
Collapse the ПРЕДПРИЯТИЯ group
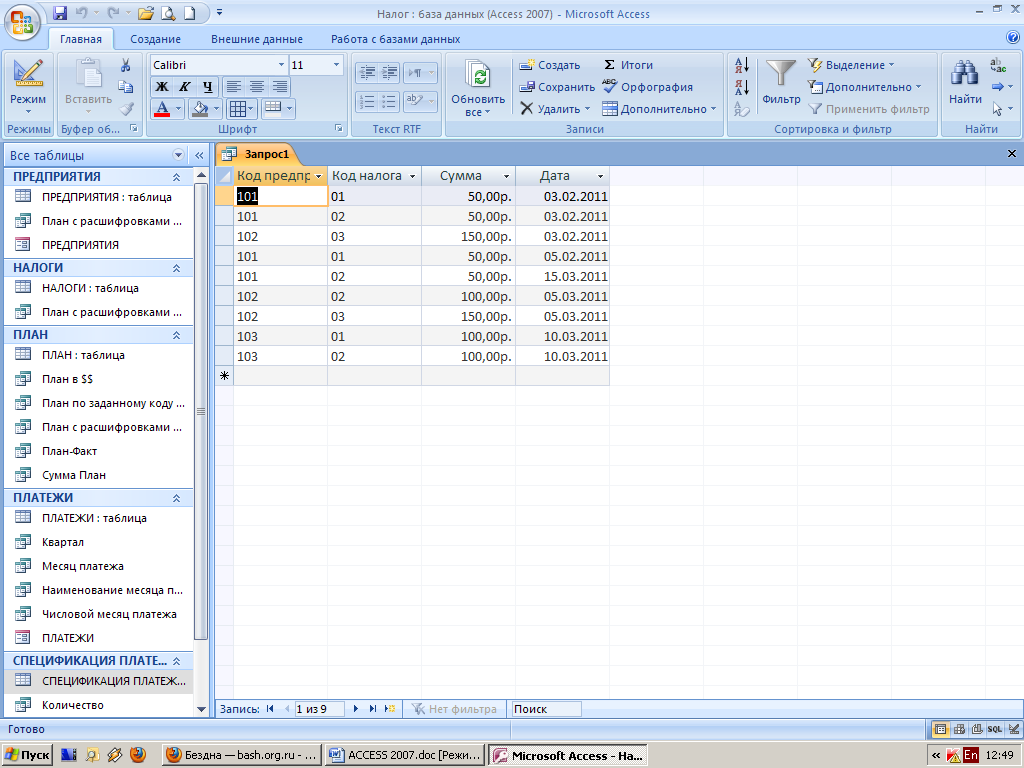coord(176,177)
